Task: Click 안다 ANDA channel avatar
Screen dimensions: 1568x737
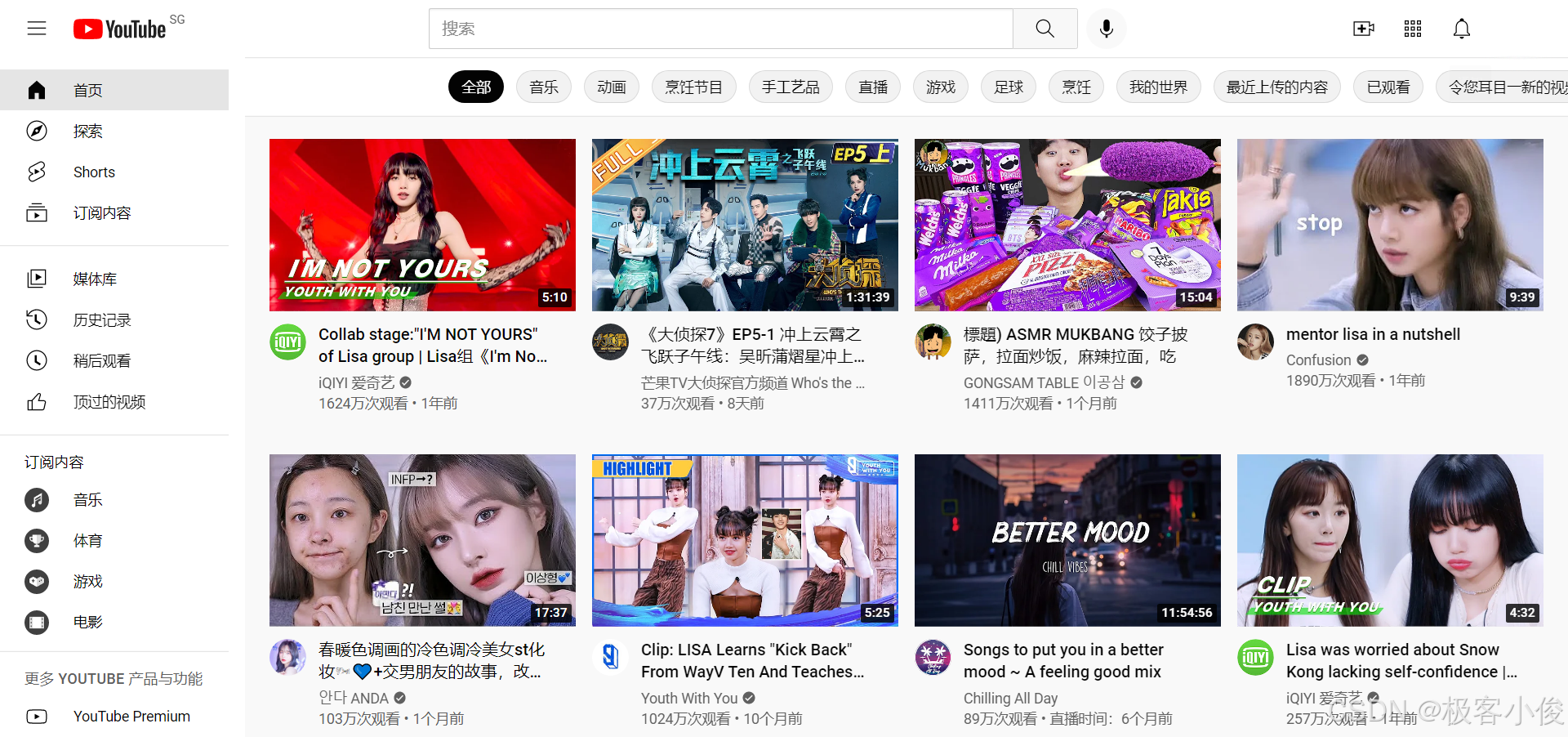Action: pyautogui.click(x=287, y=657)
